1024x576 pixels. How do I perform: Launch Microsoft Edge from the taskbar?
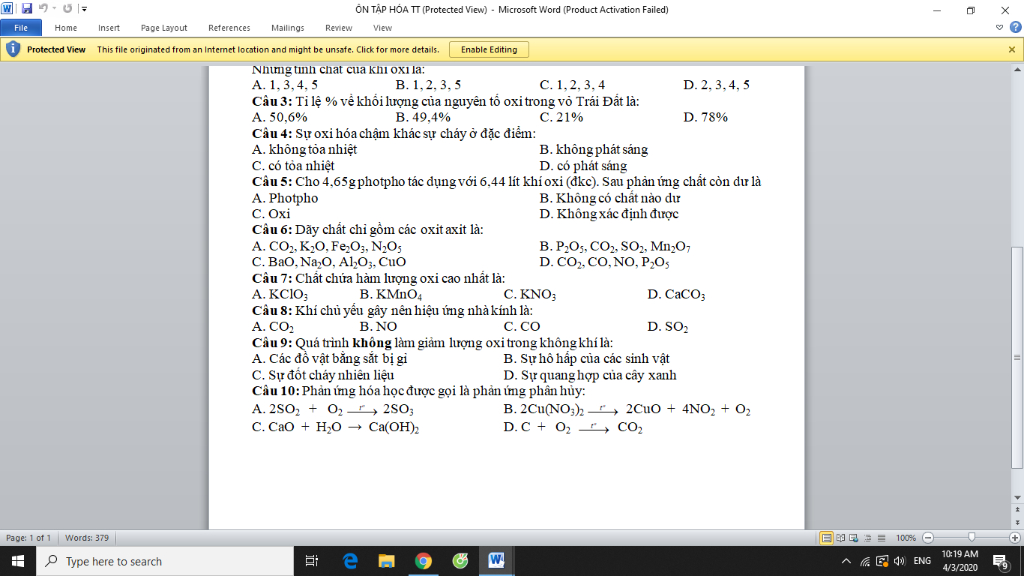click(x=350, y=561)
